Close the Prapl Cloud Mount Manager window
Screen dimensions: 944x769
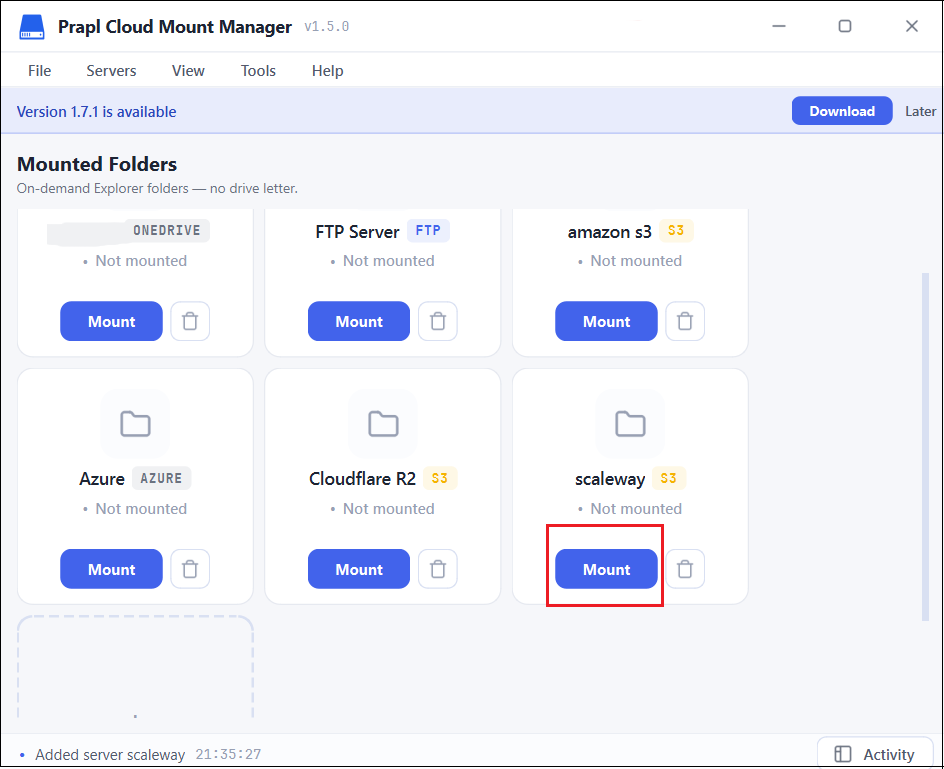(x=912, y=26)
